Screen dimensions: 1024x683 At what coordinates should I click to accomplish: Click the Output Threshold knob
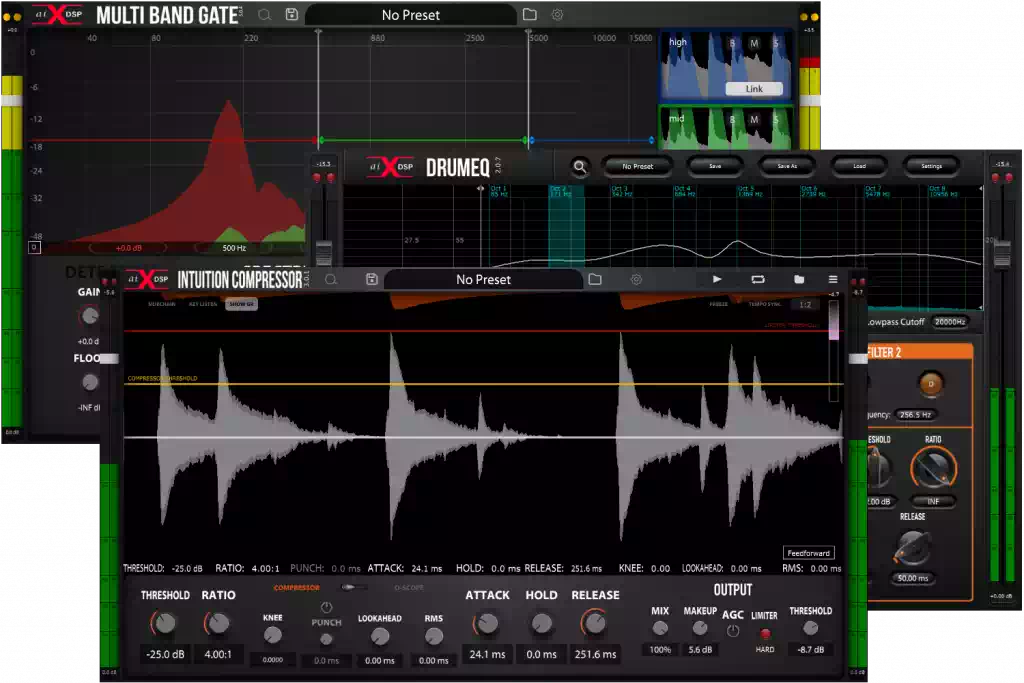pyautogui.click(x=810, y=627)
